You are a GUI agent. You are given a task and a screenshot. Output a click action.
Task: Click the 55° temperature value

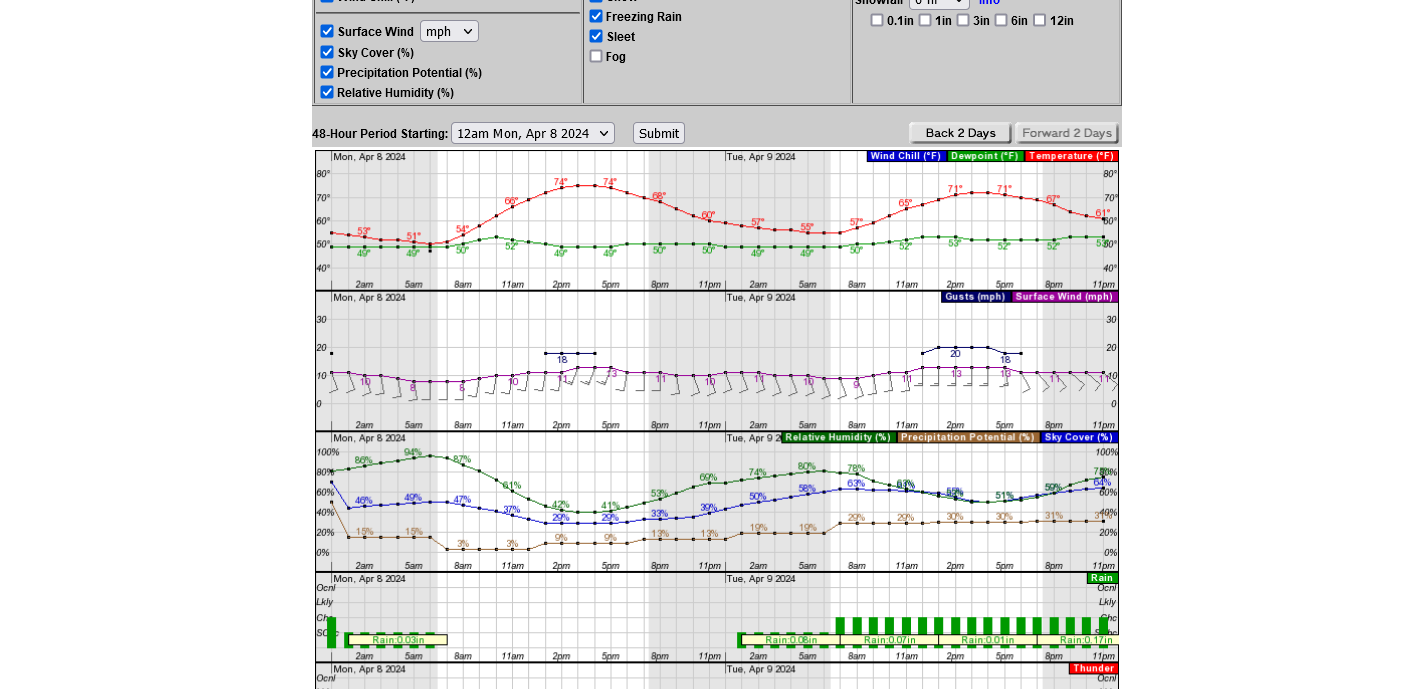tap(807, 227)
